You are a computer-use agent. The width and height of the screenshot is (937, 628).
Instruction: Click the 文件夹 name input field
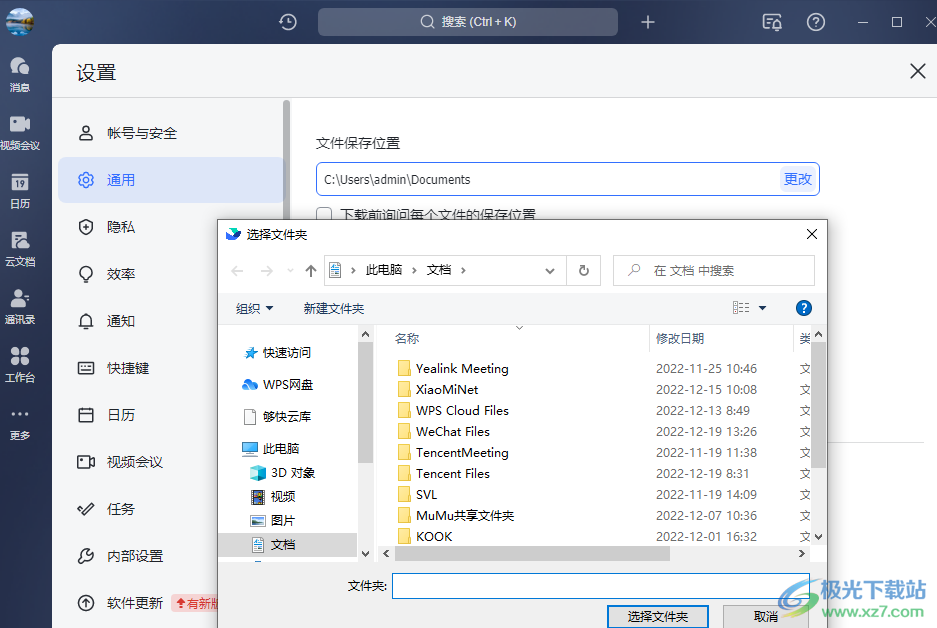tap(601, 586)
